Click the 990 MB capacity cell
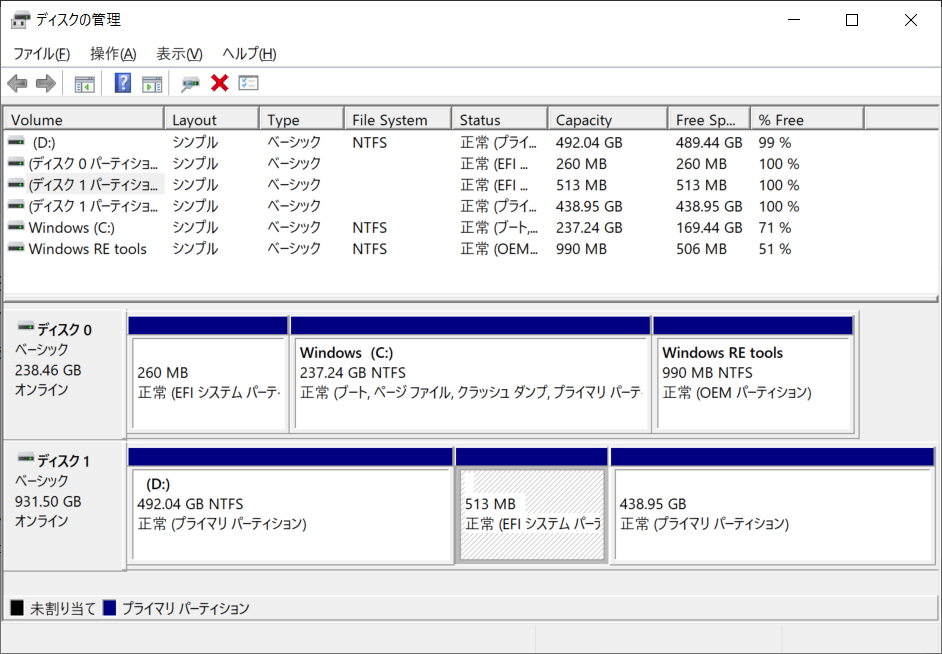The height and width of the screenshot is (654, 942). click(582, 249)
